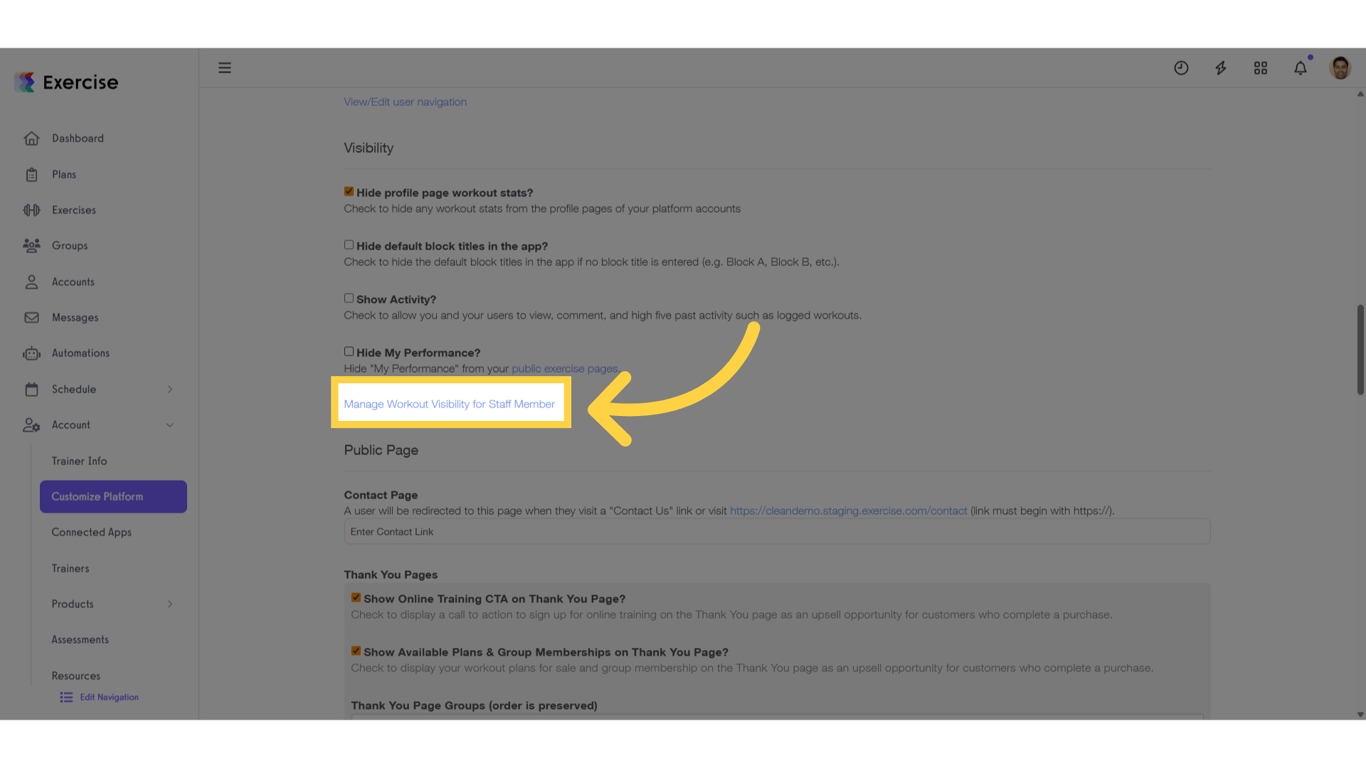Open Exercises in the sidebar

pos(74,210)
